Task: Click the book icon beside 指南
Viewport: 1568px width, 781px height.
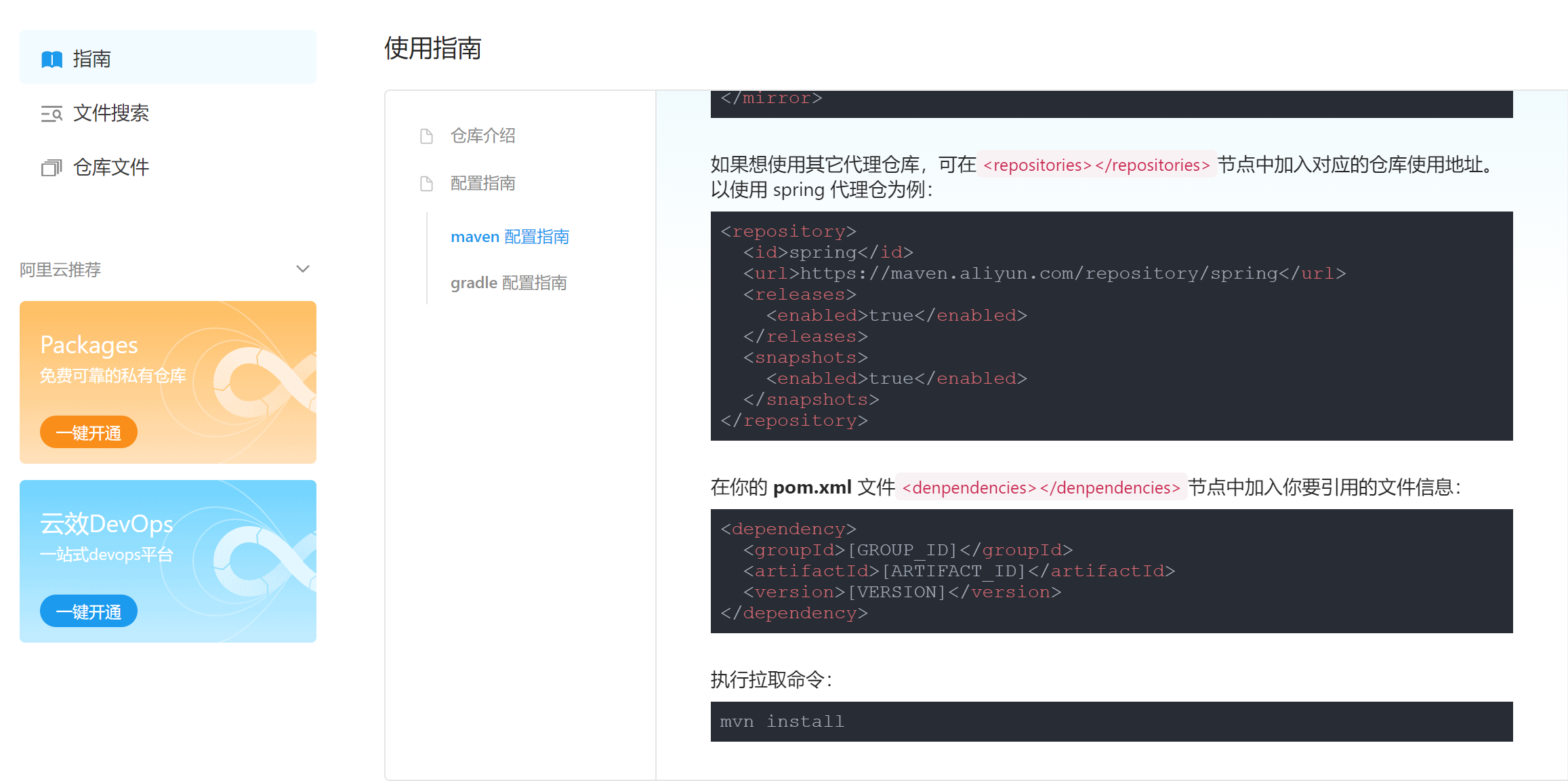Action: coord(51,59)
